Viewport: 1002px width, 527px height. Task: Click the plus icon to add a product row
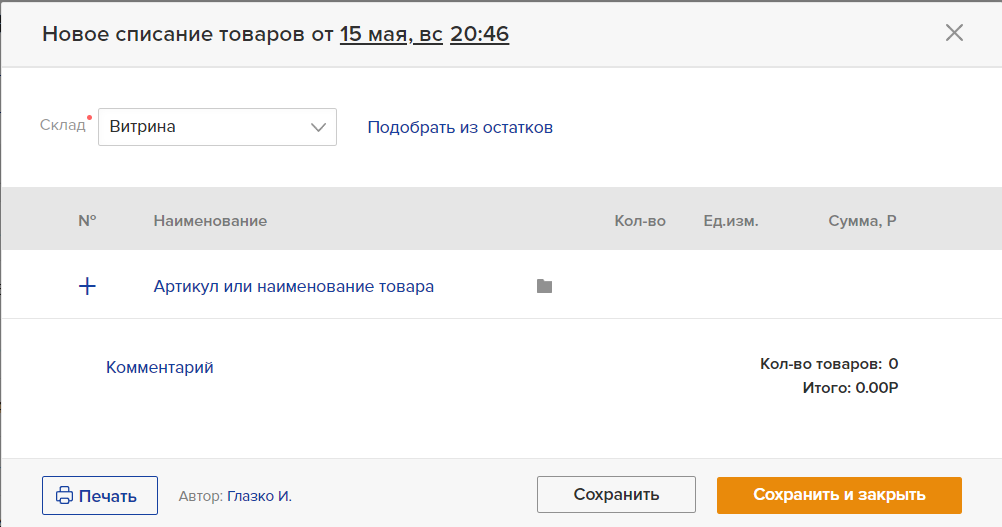pyautogui.click(x=87, y=286)
